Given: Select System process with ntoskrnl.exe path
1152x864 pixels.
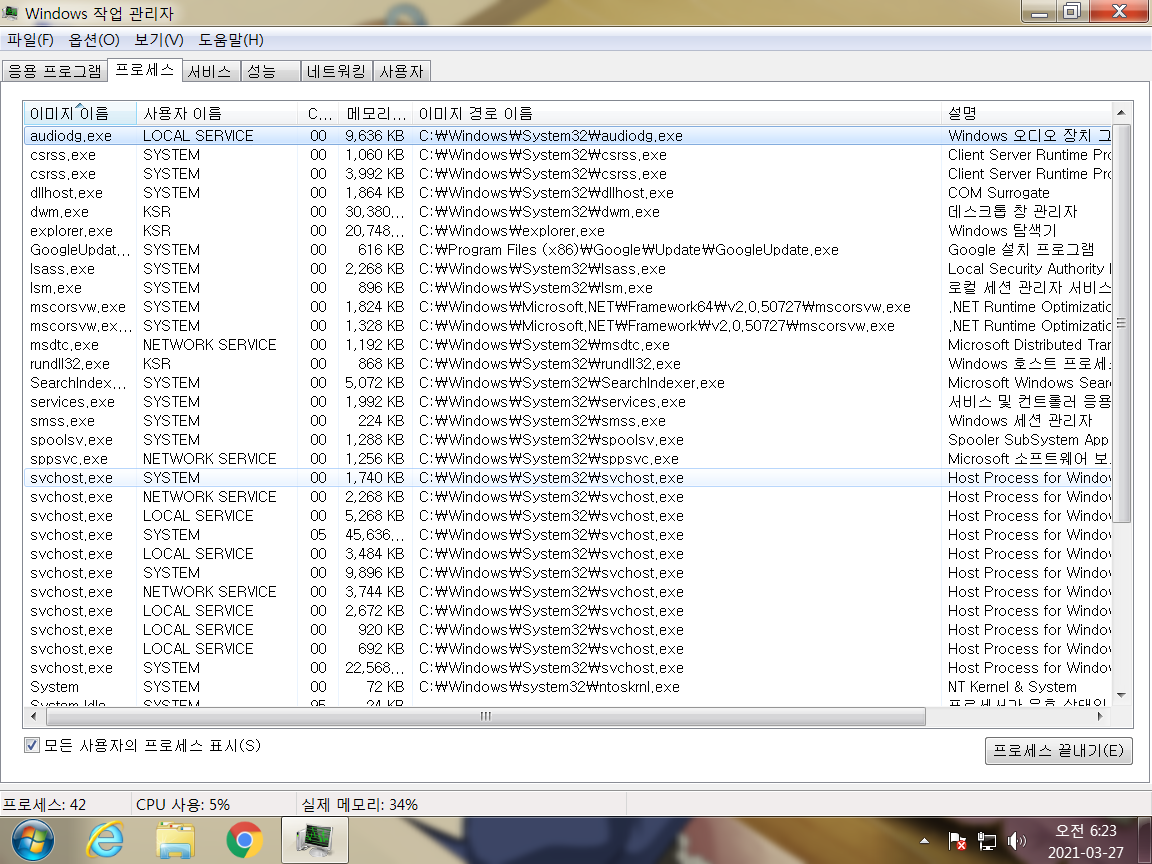Looking at the screenshot, I should [568, 687].
